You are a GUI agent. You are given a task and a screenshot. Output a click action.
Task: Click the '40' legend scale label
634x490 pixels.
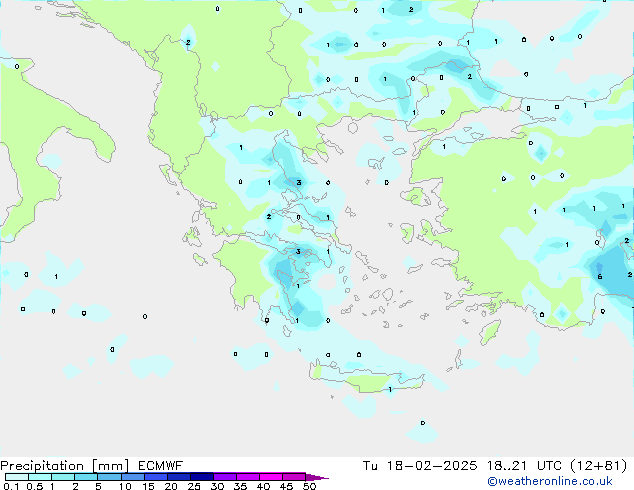pos(263,486)
